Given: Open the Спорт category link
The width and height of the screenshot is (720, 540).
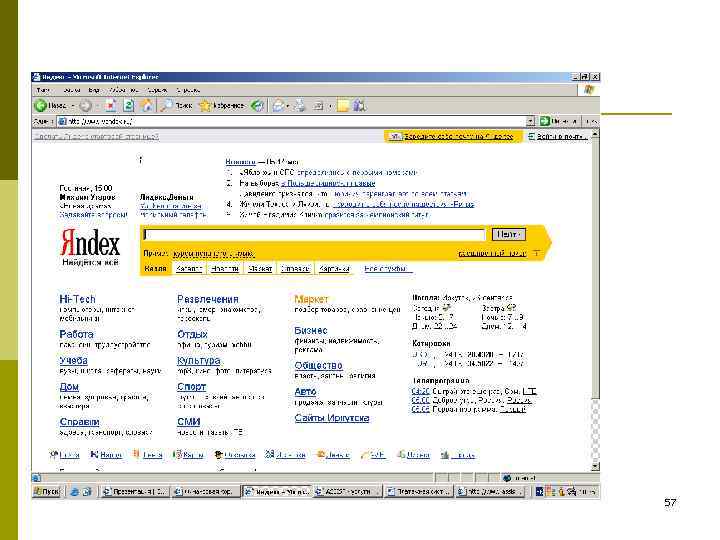Looking at the screenshot, I should click(x=191, y=387).
